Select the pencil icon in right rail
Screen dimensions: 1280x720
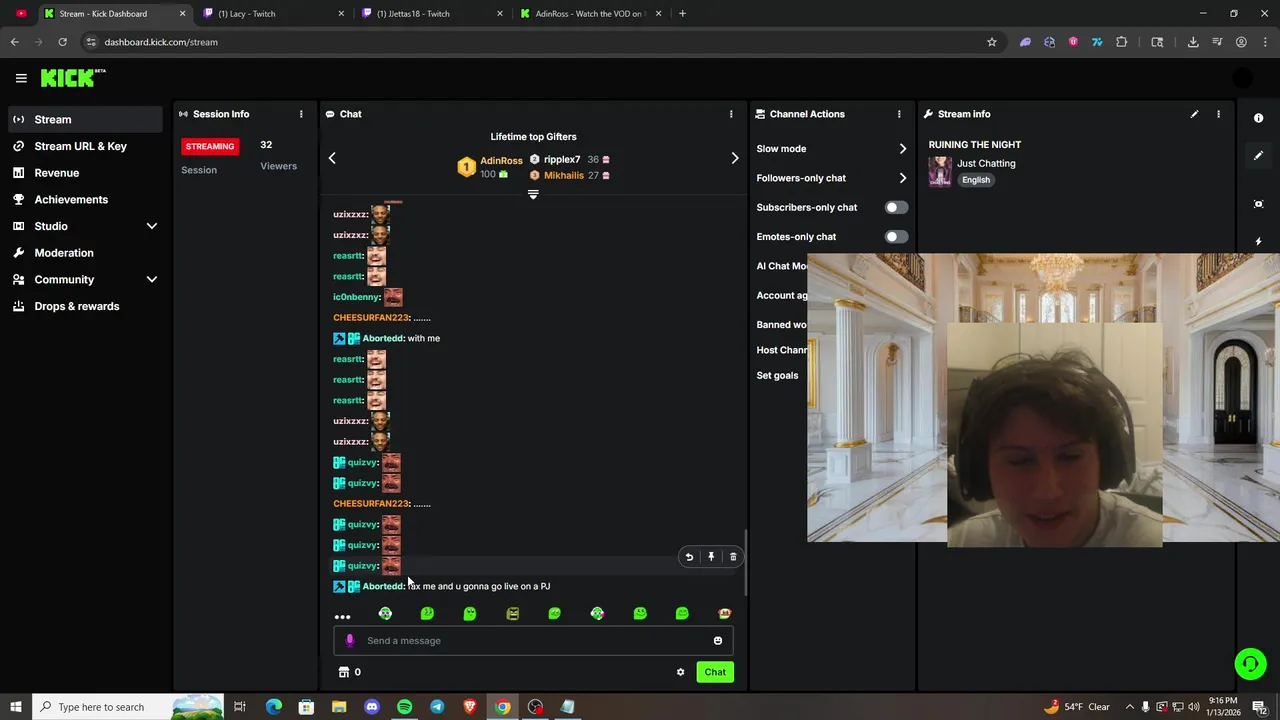[x=1258, y=156]
